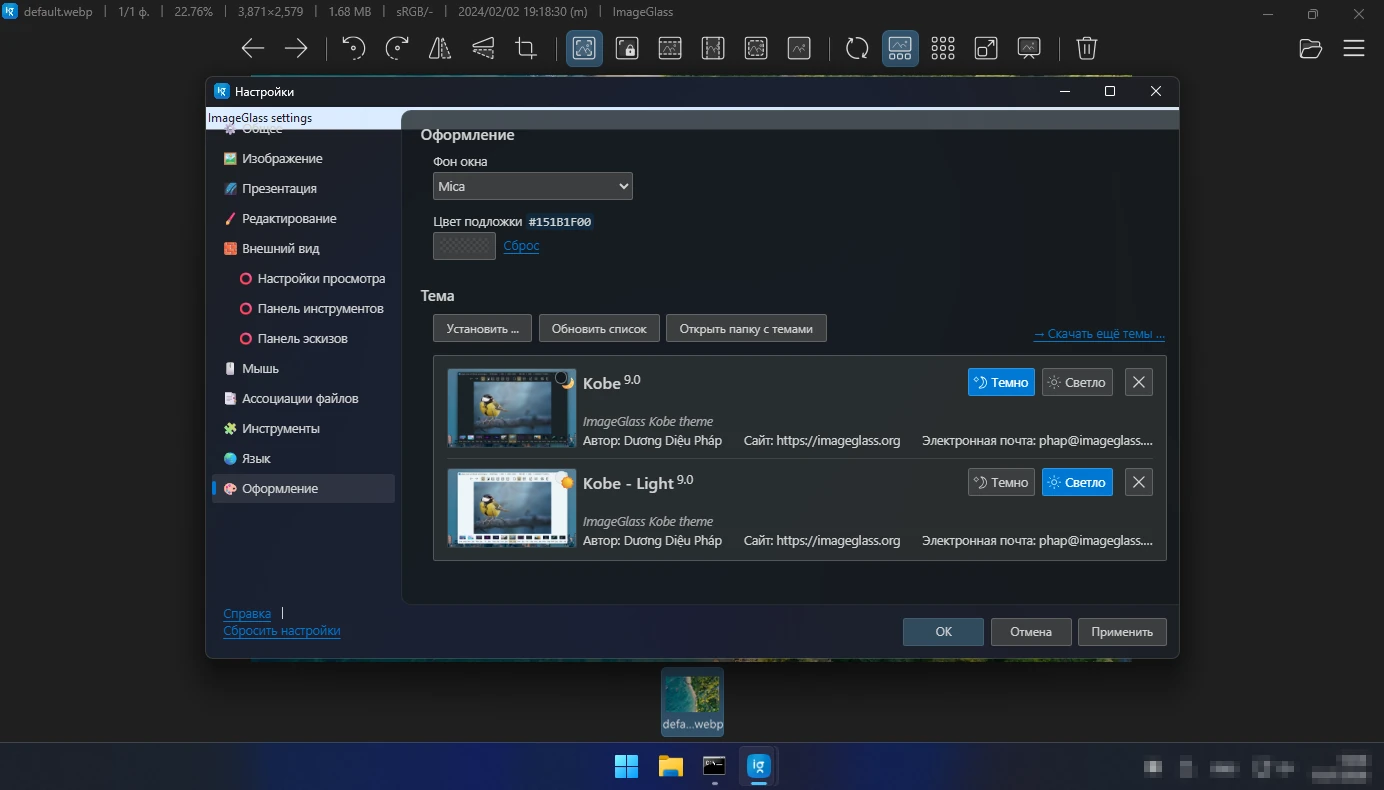Click the Сбросить настройки link
The height and width of the screenshot is (790, 1384).
pos(282,631)
